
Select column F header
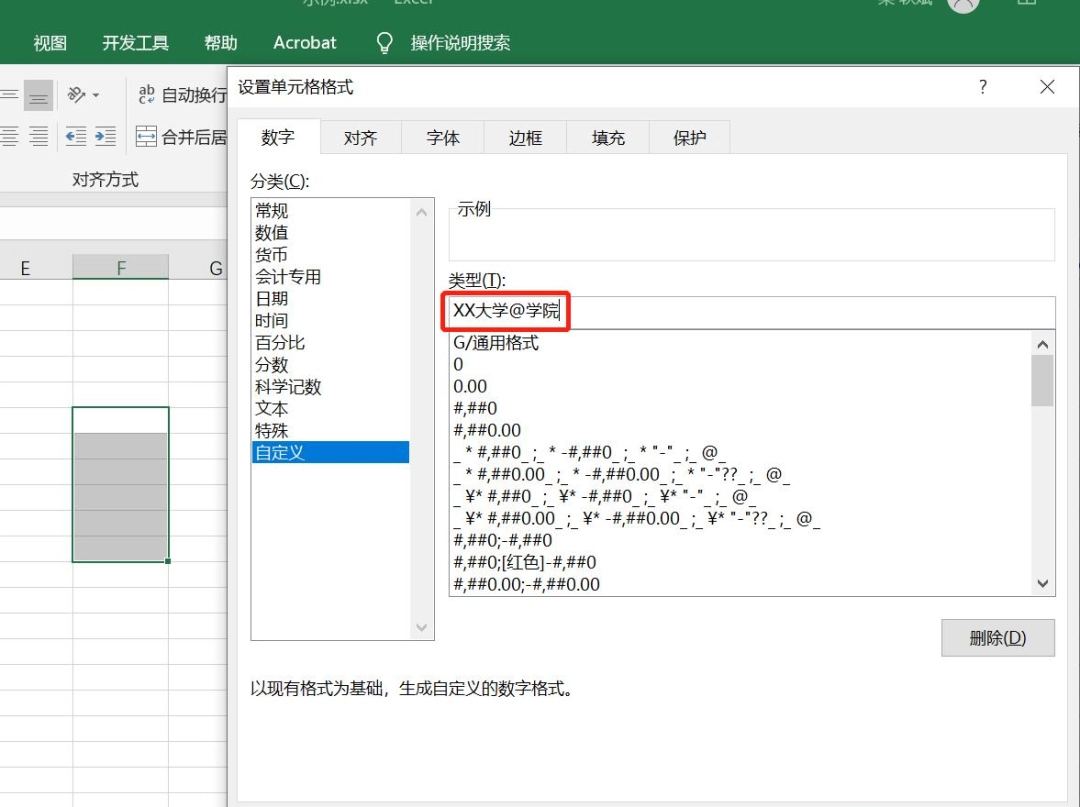coord(121,267)
